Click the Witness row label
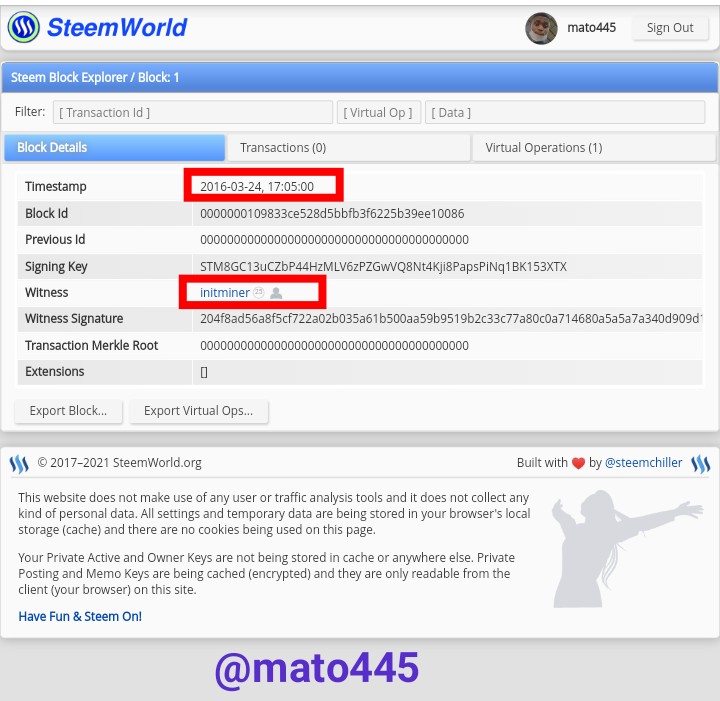This screenshot has height=701, width=720. pyautogui.click(x=46, y=292)
